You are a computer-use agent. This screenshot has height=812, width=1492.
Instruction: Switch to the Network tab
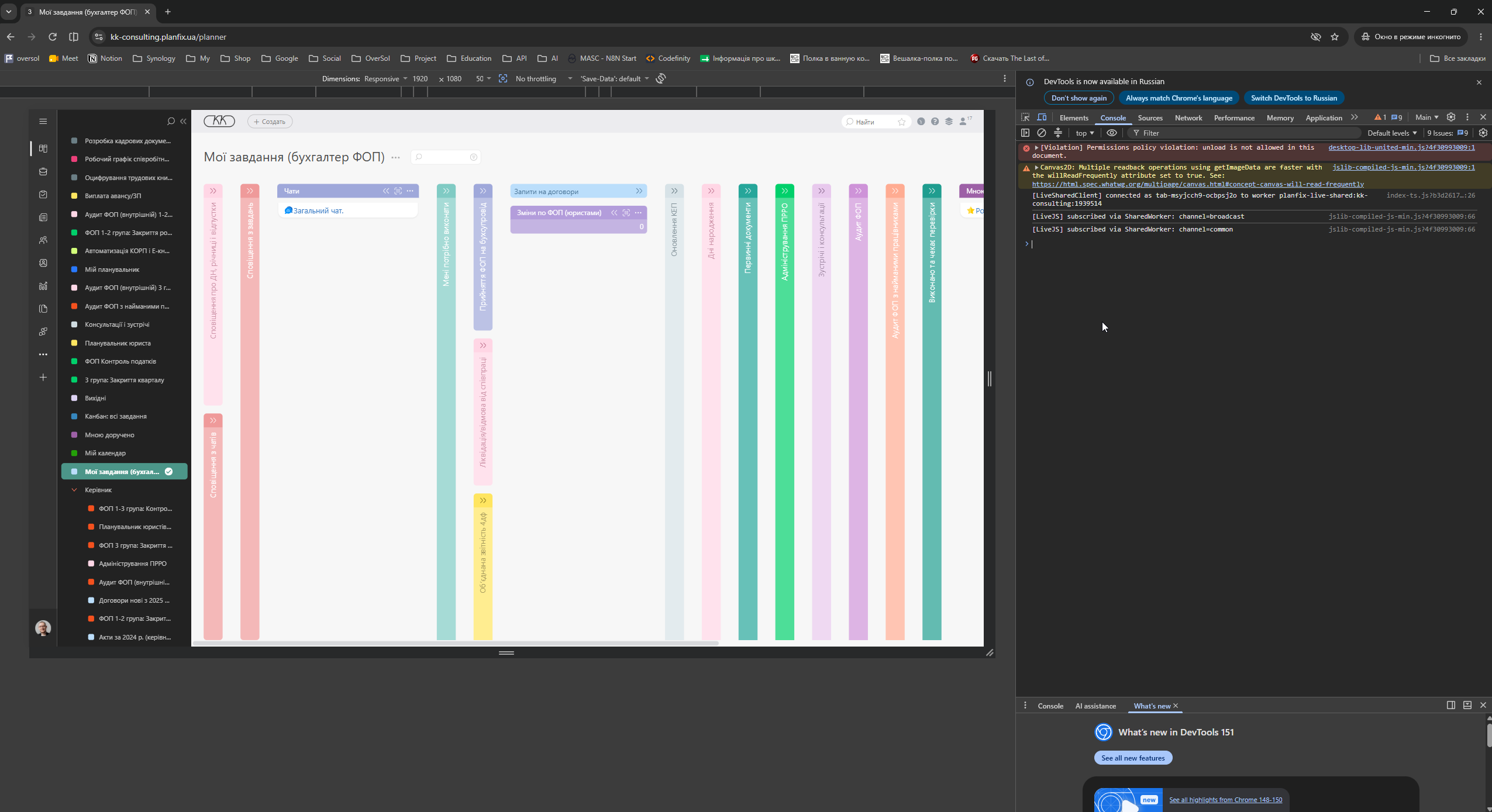(x=1188, y=118)
